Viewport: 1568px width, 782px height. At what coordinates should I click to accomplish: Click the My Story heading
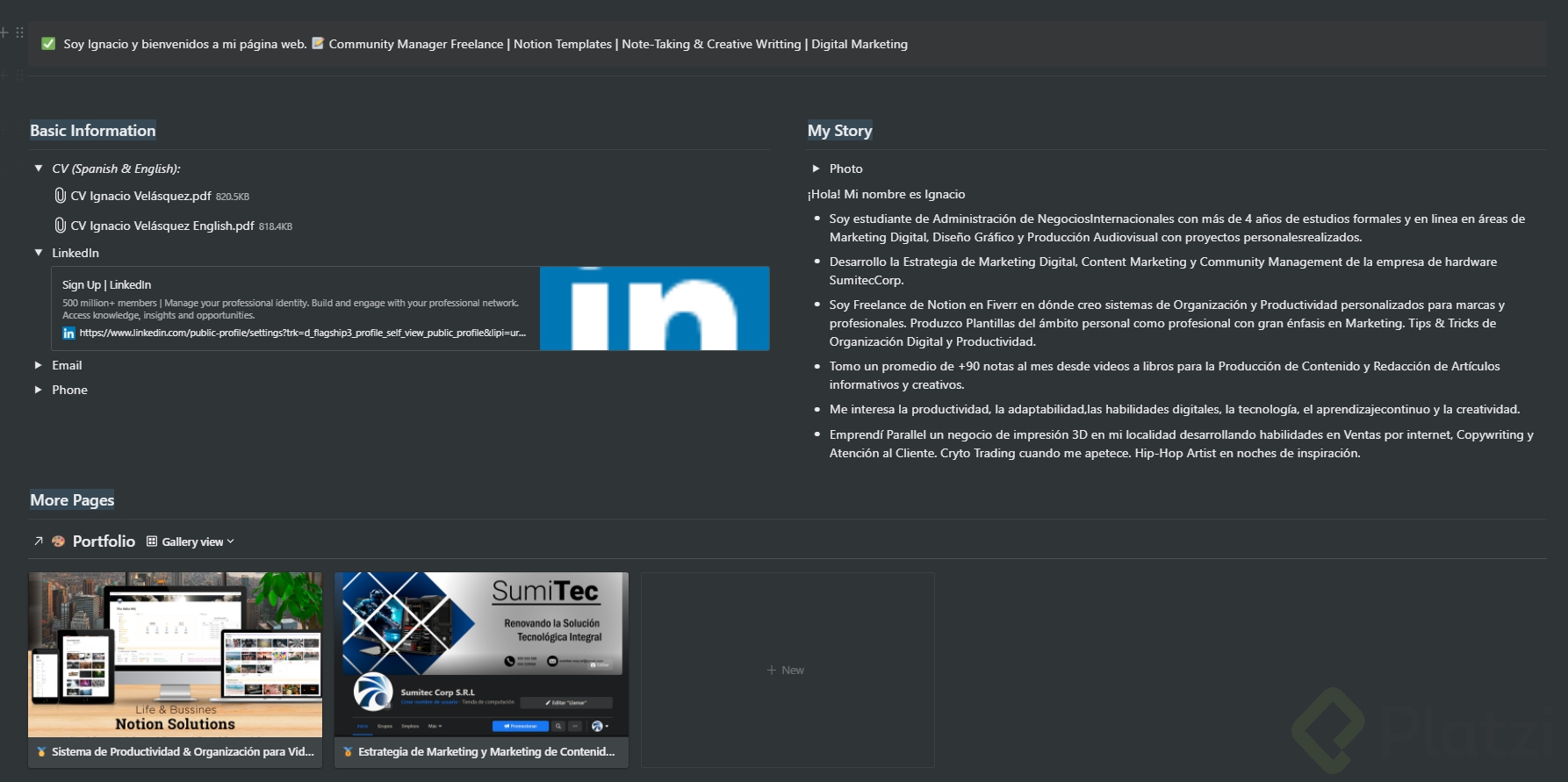tap(840, 131)
